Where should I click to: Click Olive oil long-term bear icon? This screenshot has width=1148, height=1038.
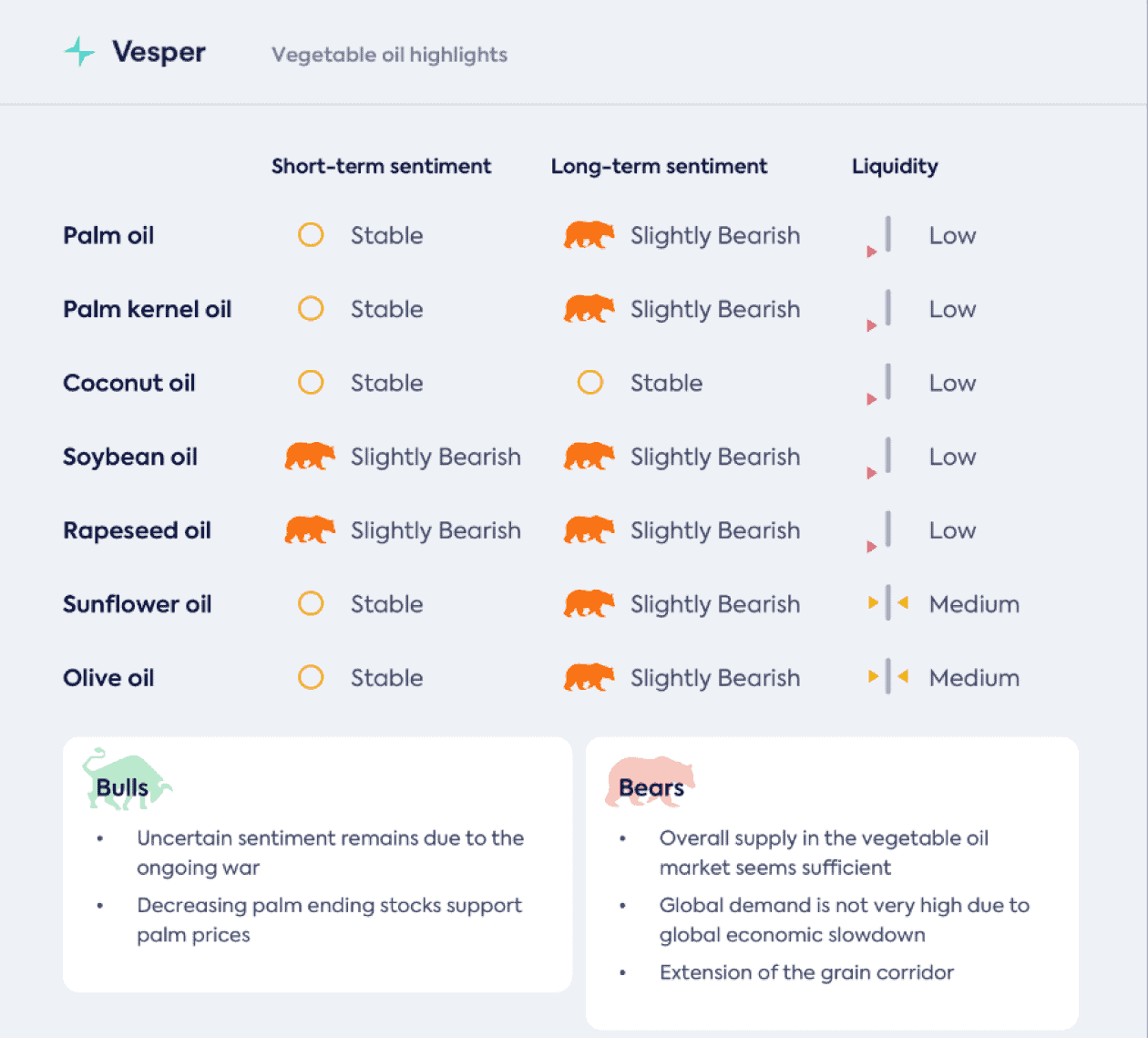[x=589, y=677]
